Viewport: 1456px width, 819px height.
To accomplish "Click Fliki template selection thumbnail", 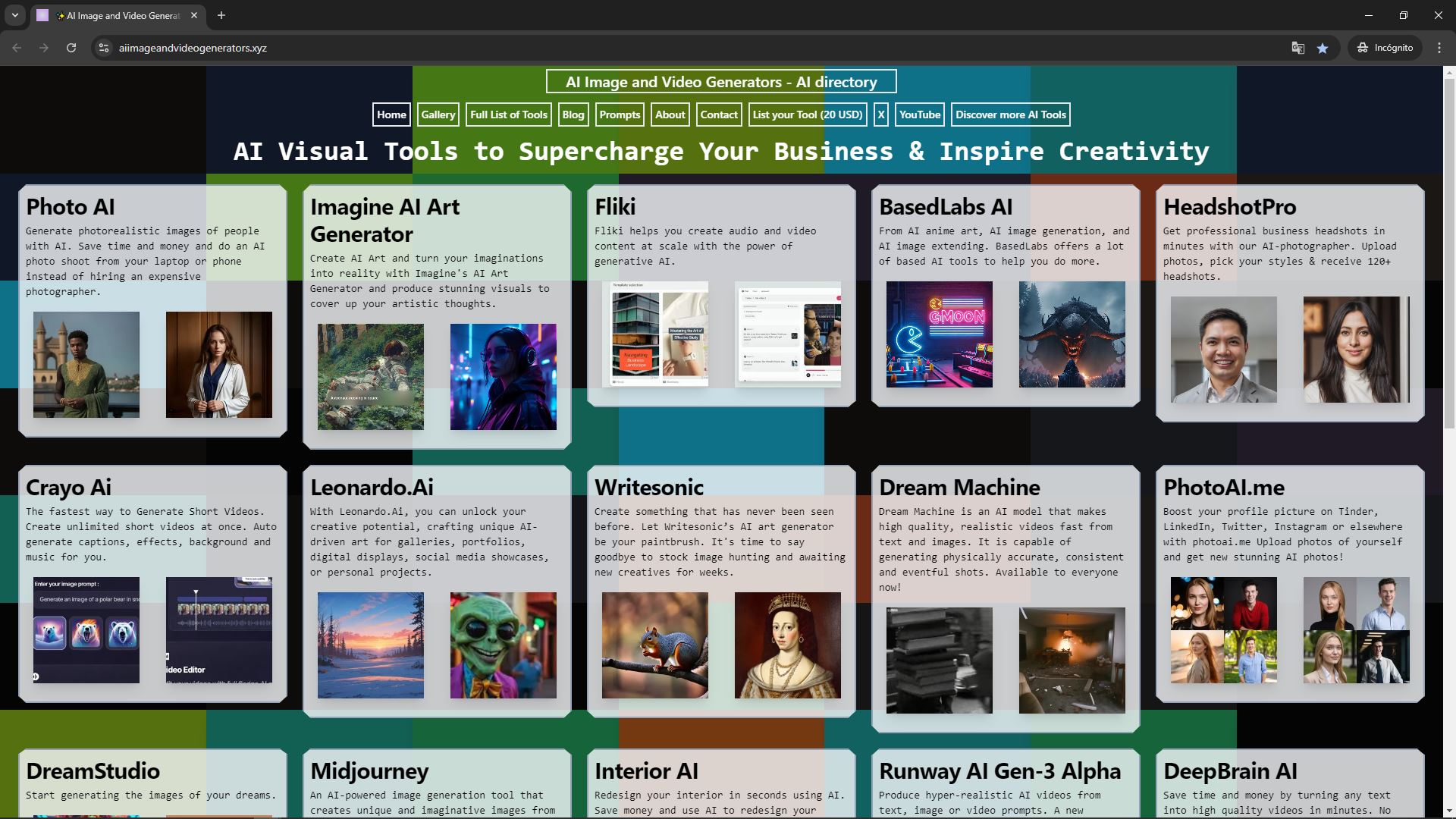I will [655, 334].
